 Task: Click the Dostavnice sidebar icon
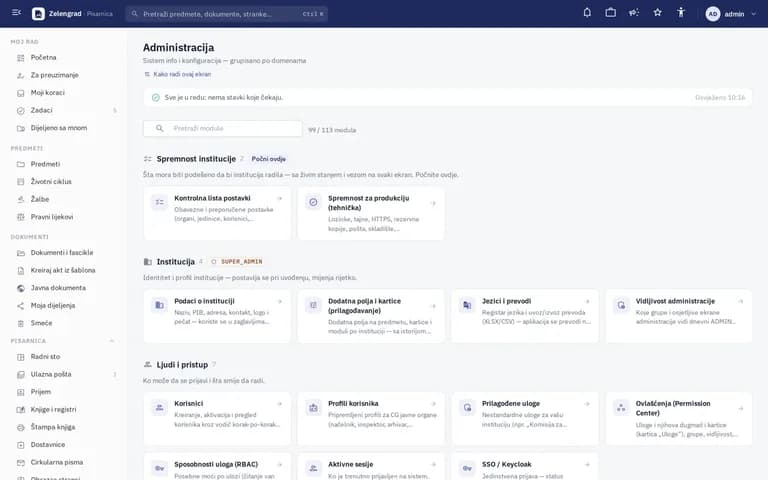(x=21, y=445)
